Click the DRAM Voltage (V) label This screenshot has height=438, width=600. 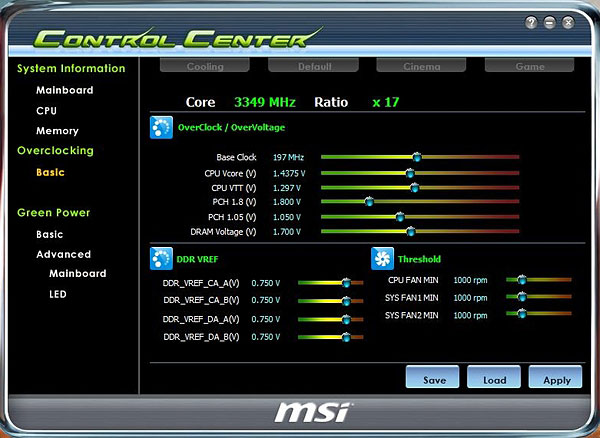click(223, 232)
